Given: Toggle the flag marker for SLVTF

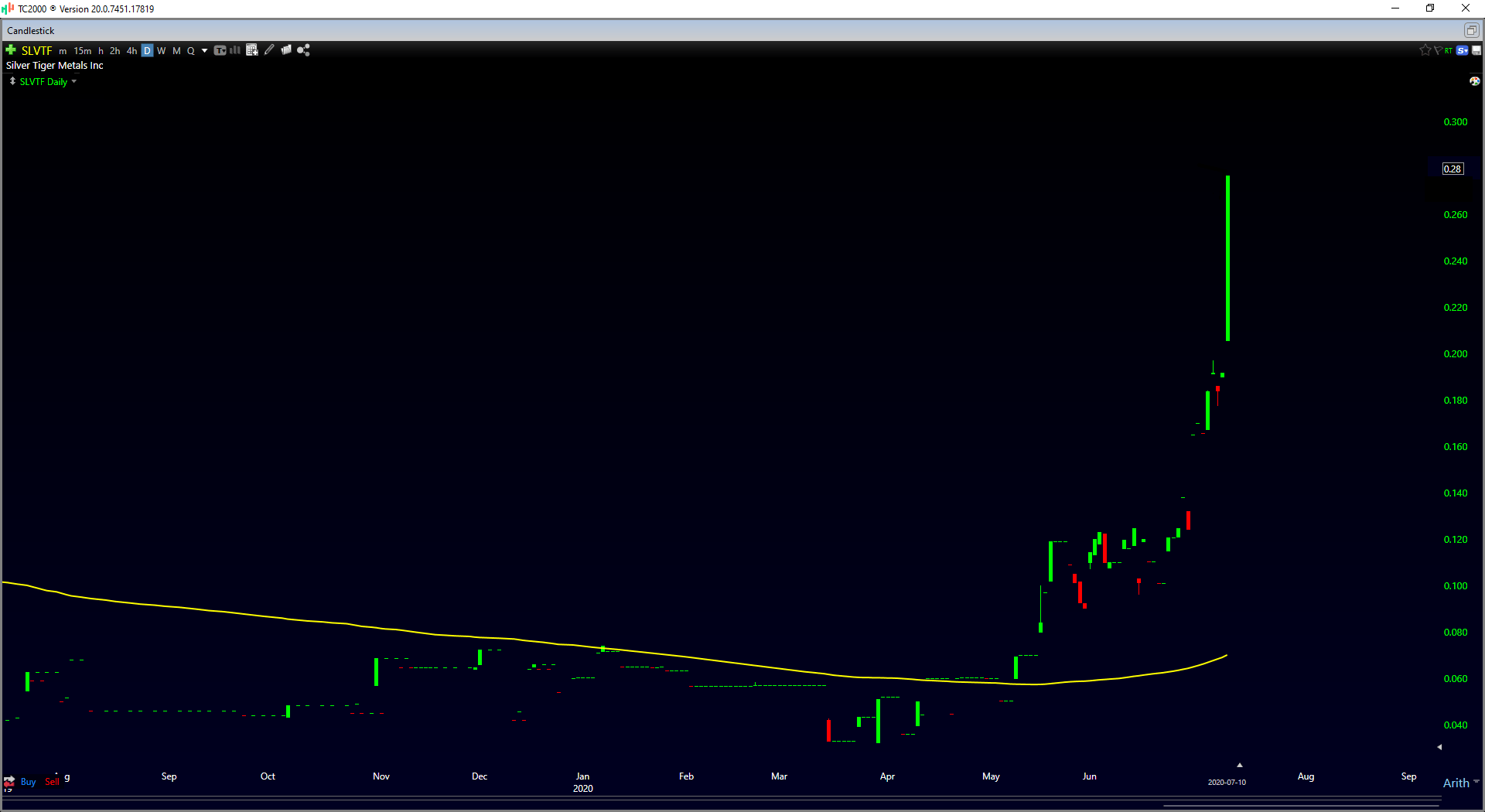Looking at the screenshot, I should point(1438,50).
